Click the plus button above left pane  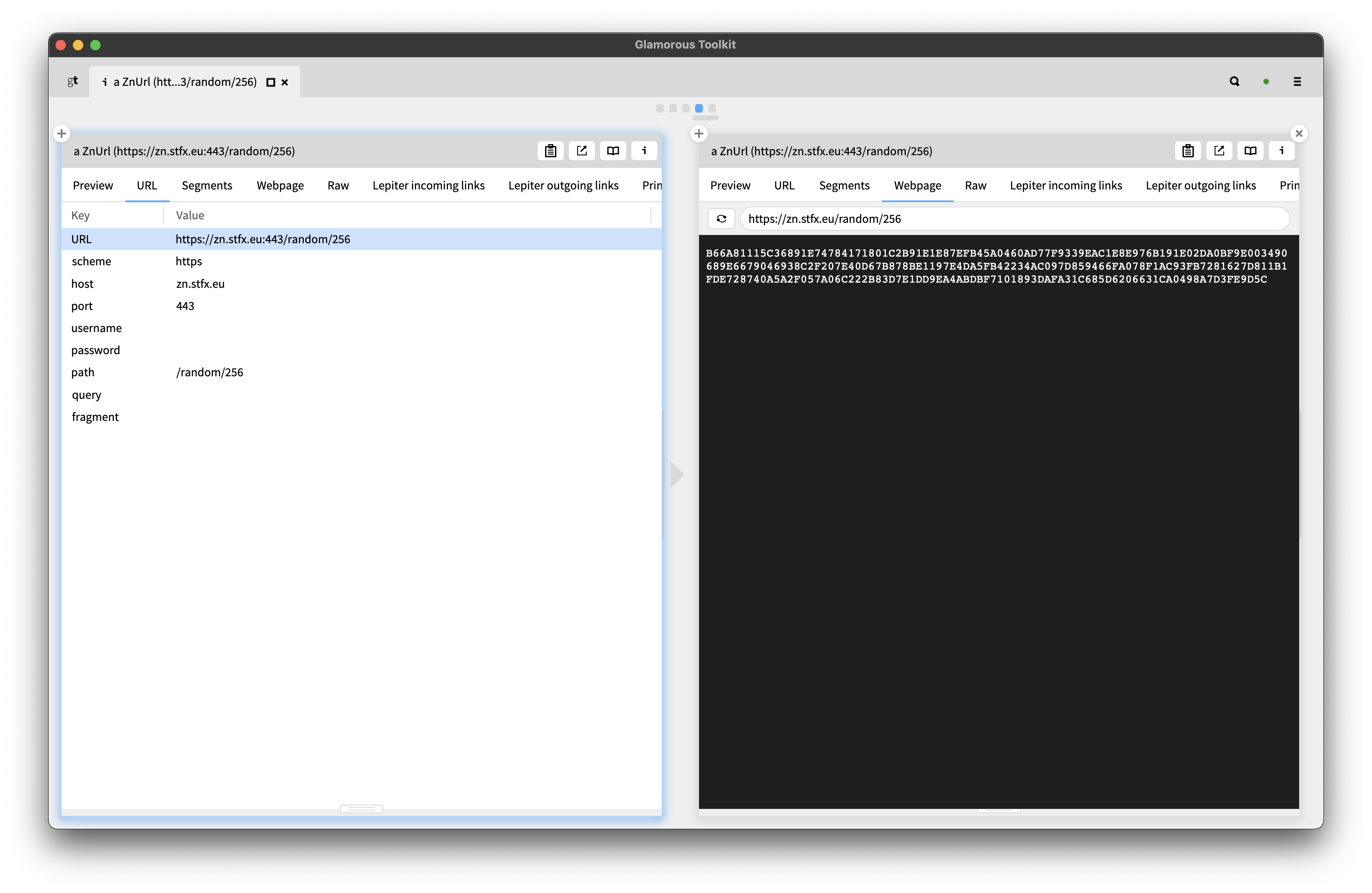tap(62, 134)
